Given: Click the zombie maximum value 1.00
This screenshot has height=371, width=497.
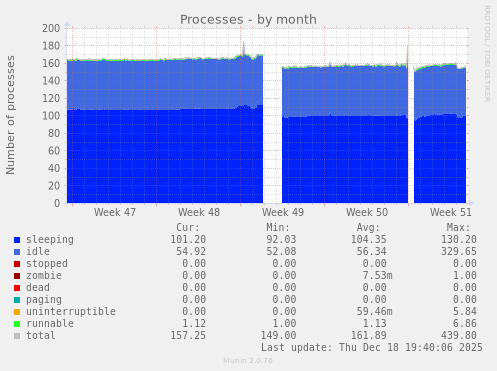Looking at the screenshot, I should pyautogui.click(x=465, y=276).
